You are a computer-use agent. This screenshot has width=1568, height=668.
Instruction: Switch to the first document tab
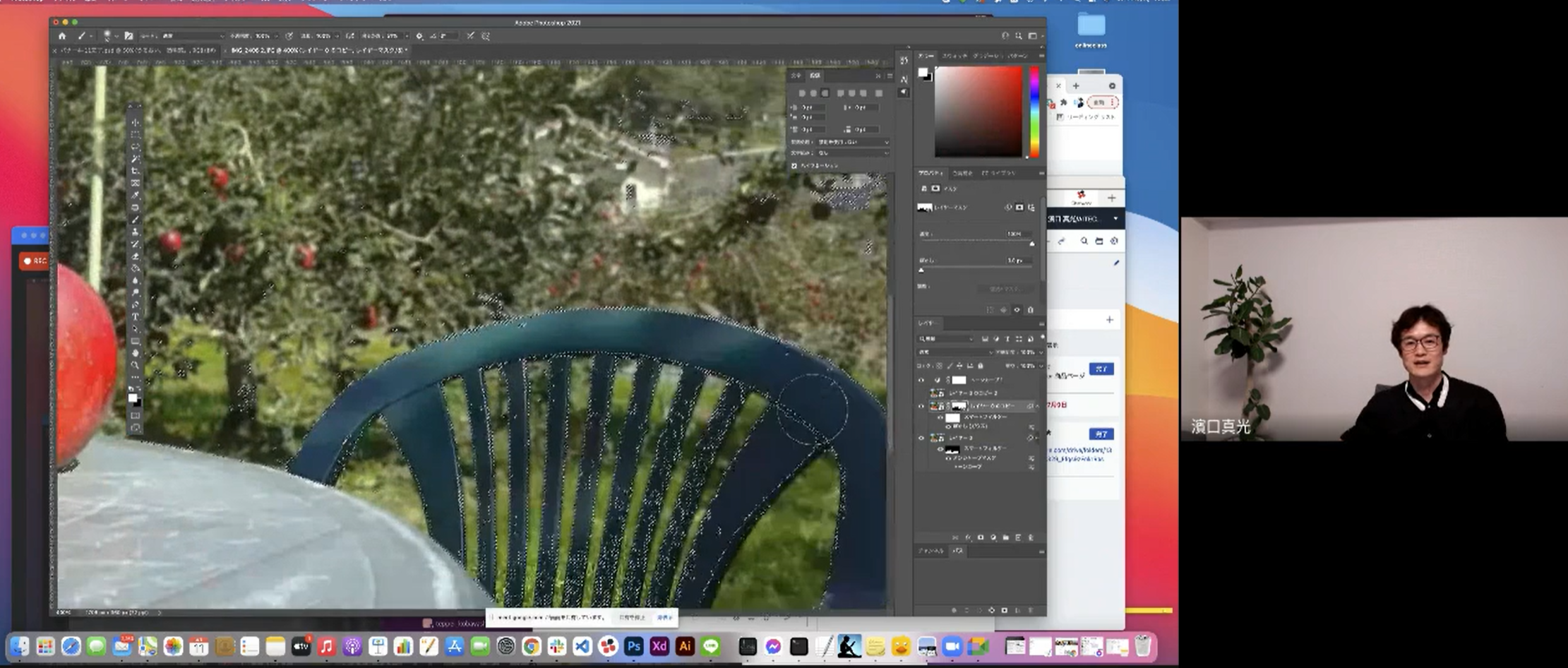point(137,51)
